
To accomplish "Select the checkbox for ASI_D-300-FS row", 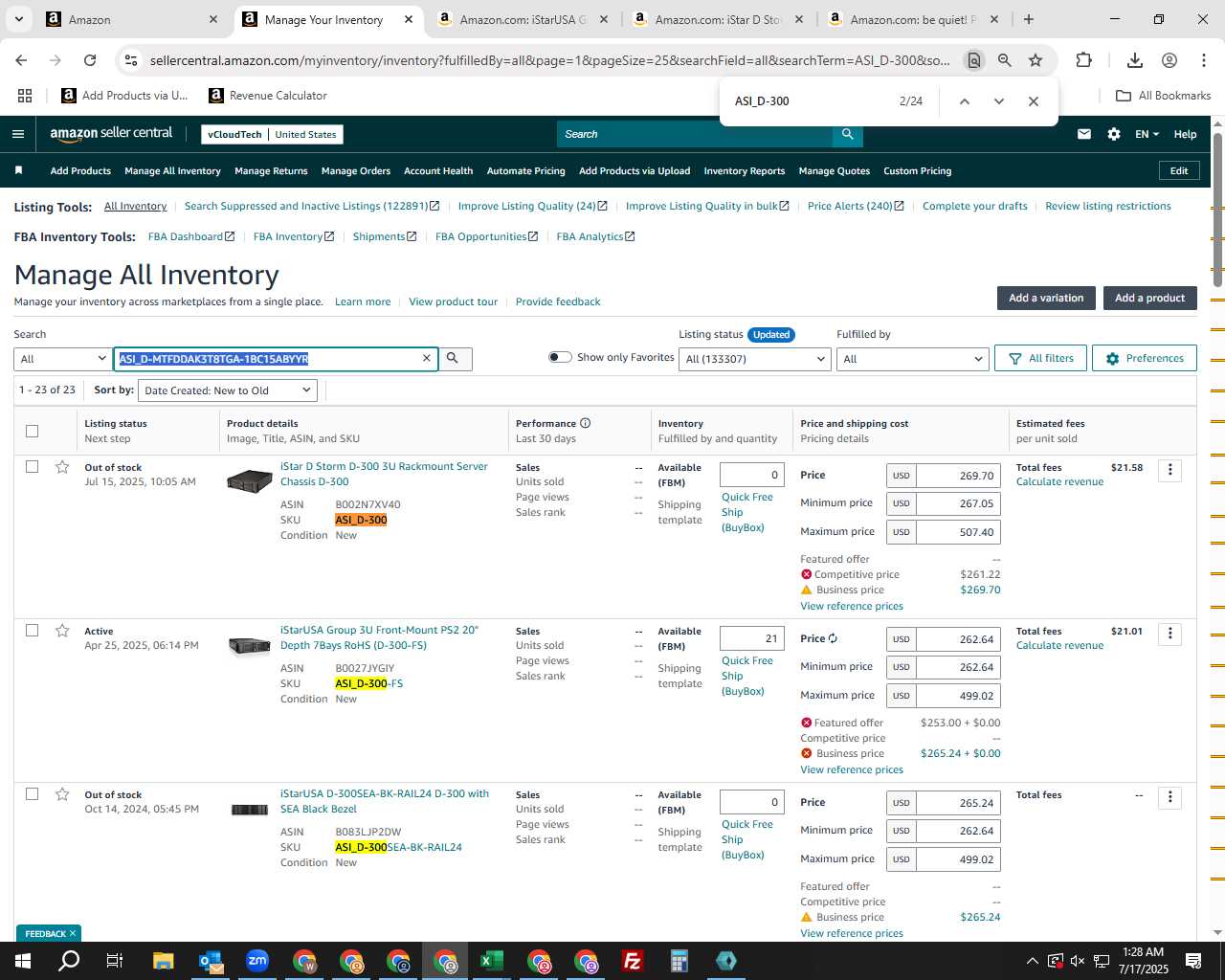I will coord(32,631).
